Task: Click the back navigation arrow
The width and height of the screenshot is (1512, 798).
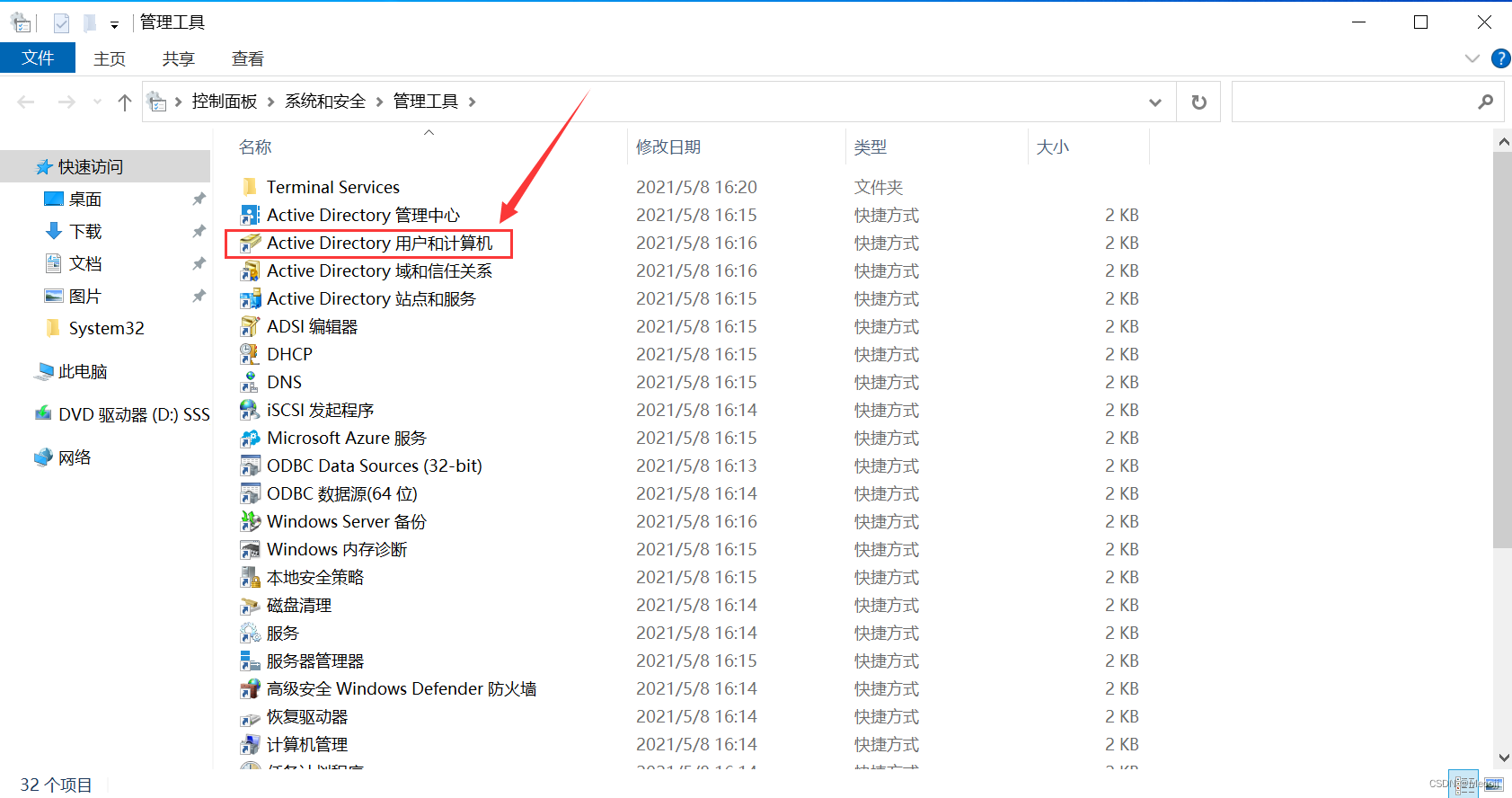Action: (26, 102)
